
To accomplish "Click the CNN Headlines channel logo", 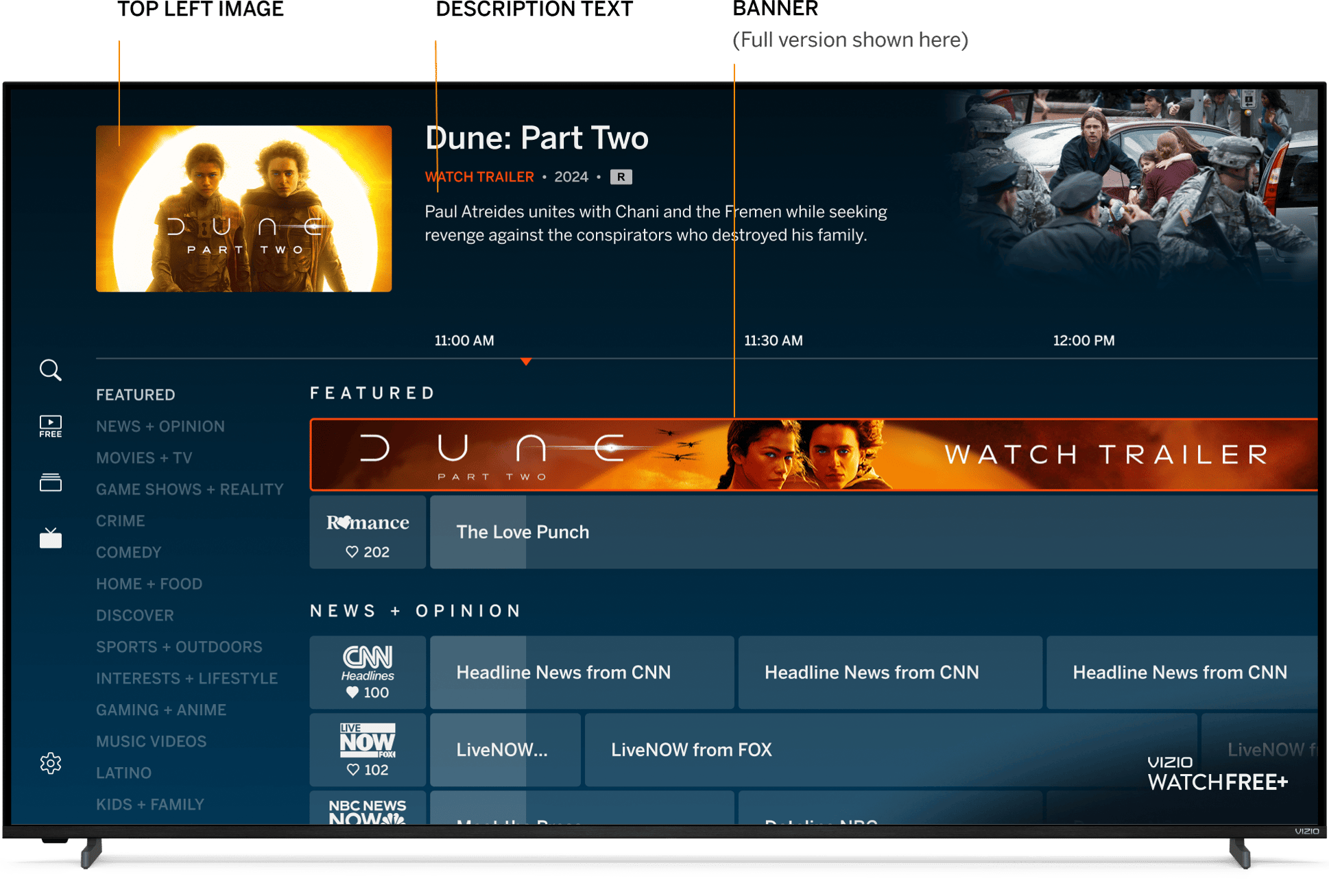I will 367,658.
